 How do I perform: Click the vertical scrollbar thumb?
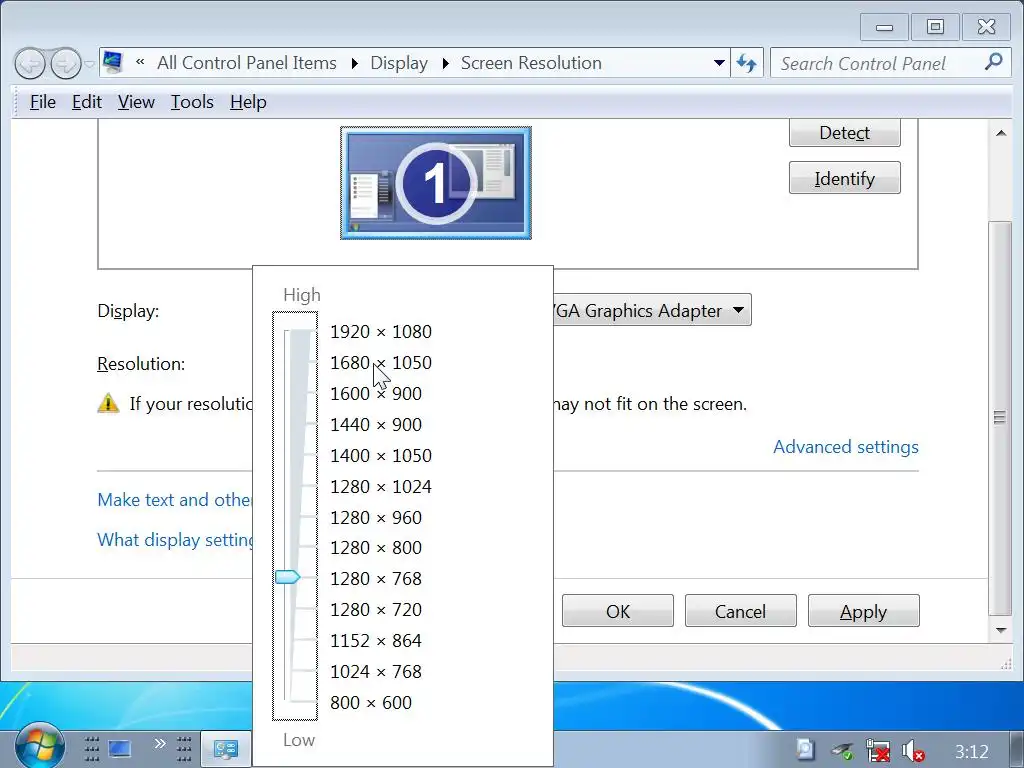point(1000,418)
